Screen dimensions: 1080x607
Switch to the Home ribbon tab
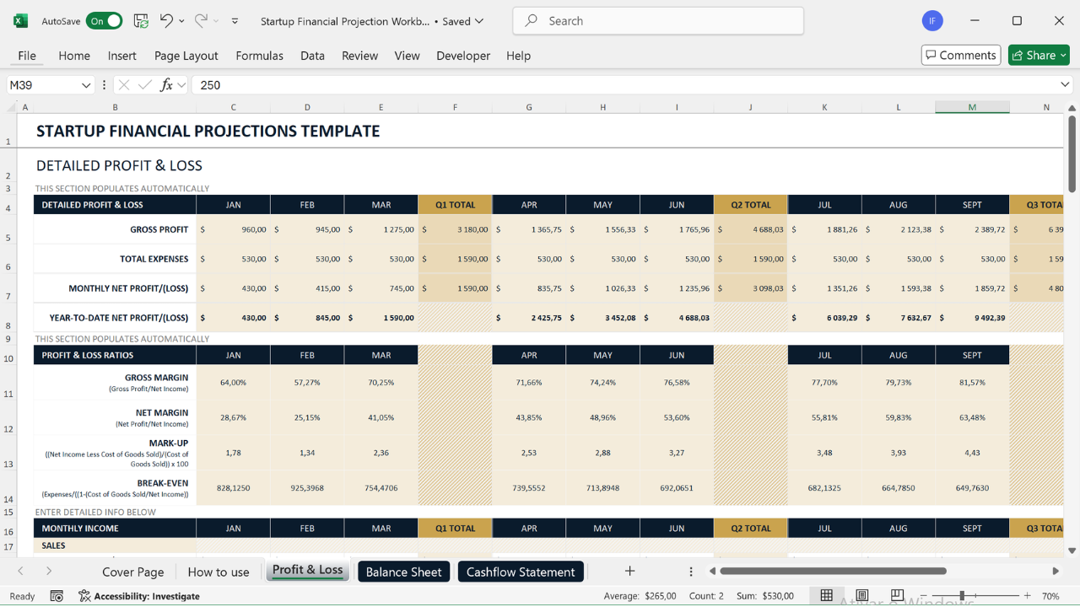pos(74,56)
